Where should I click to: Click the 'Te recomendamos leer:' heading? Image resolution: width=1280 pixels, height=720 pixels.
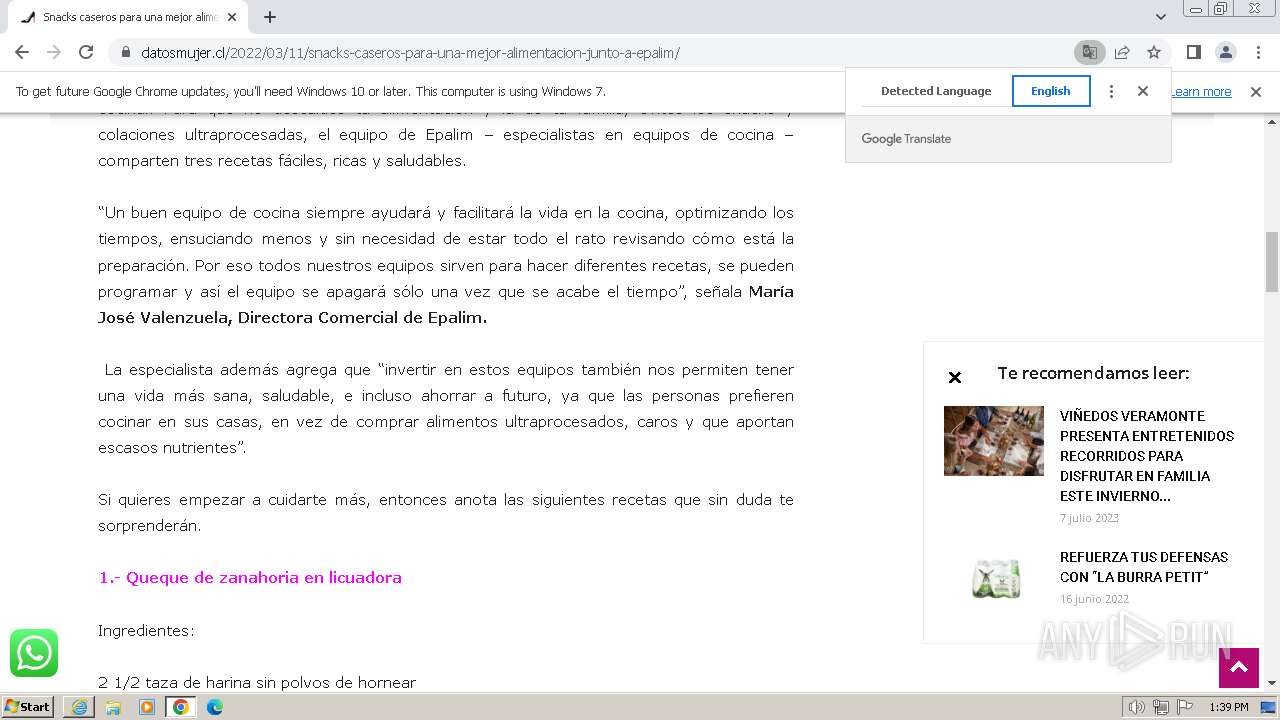click(1093, 373)
